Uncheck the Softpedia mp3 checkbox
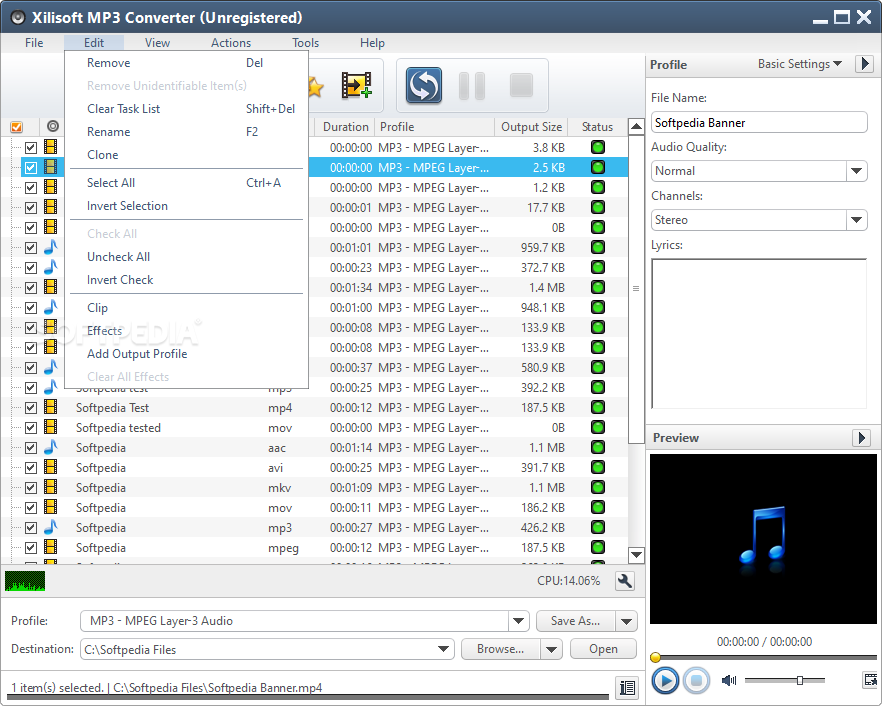Image resolution: width=882 pixels, height=706 pixels. coord(31,528)
